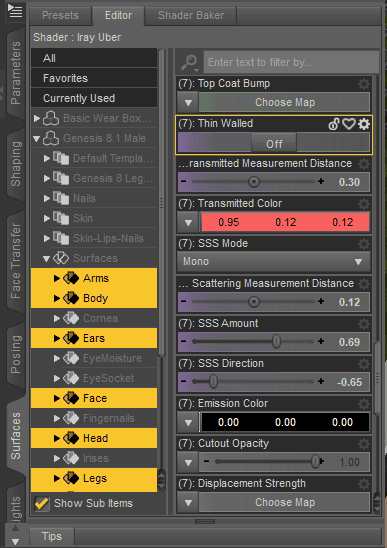Expand Genesis 8 Legacy group
This screenshot has width=387, height=548.
click(x=47, y=179)
